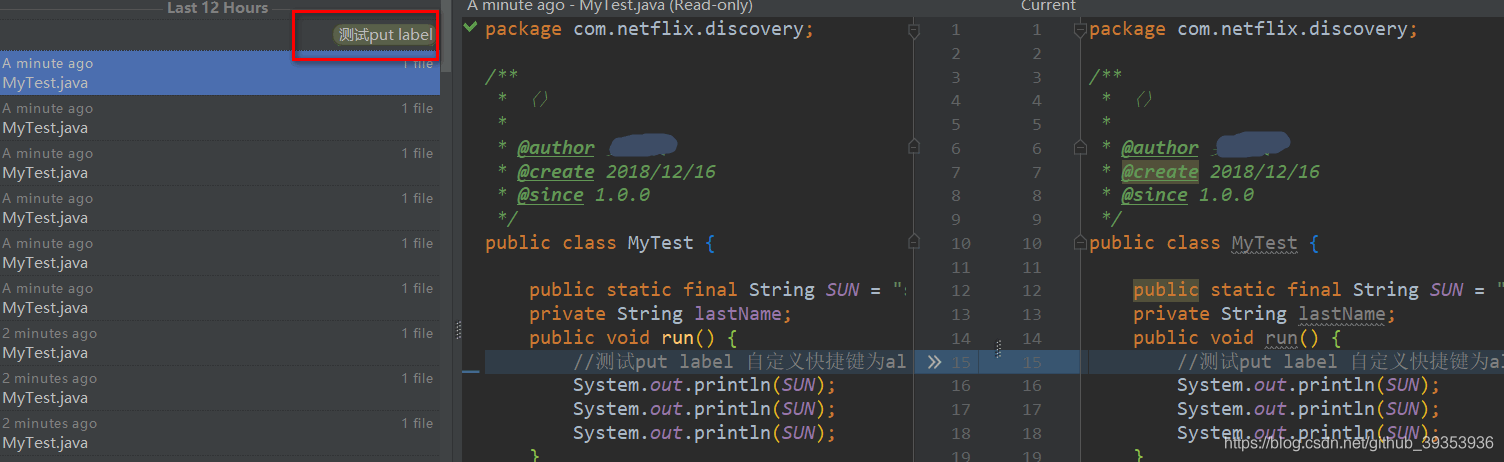Click the @author tag in the Current pane
Viewport: 1504px width, 462px height.
pos(1159,148)
